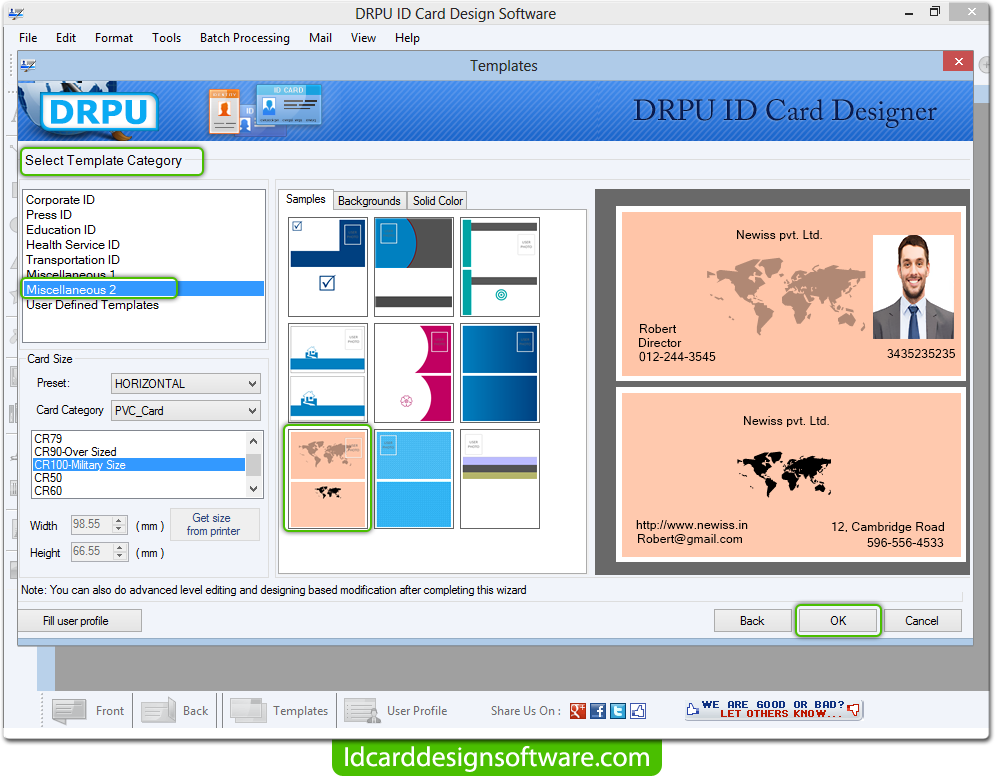Select CR79 card size
This screenshot has width=995, height=776.
point(138,438)
